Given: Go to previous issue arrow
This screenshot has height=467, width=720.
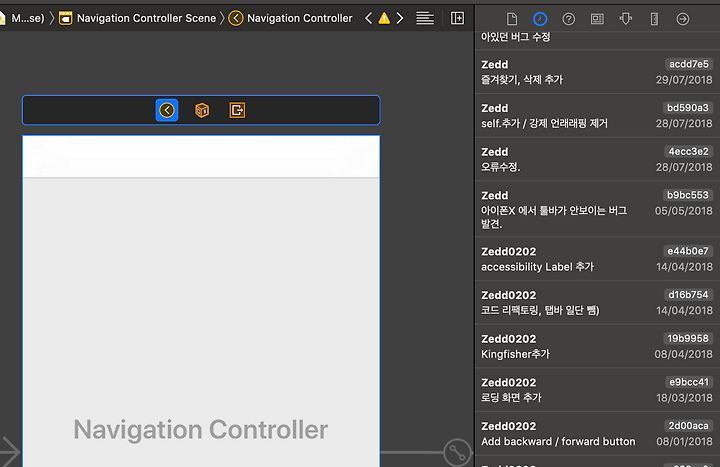Looking at the screenshot, I should click(x=368, y=18).
